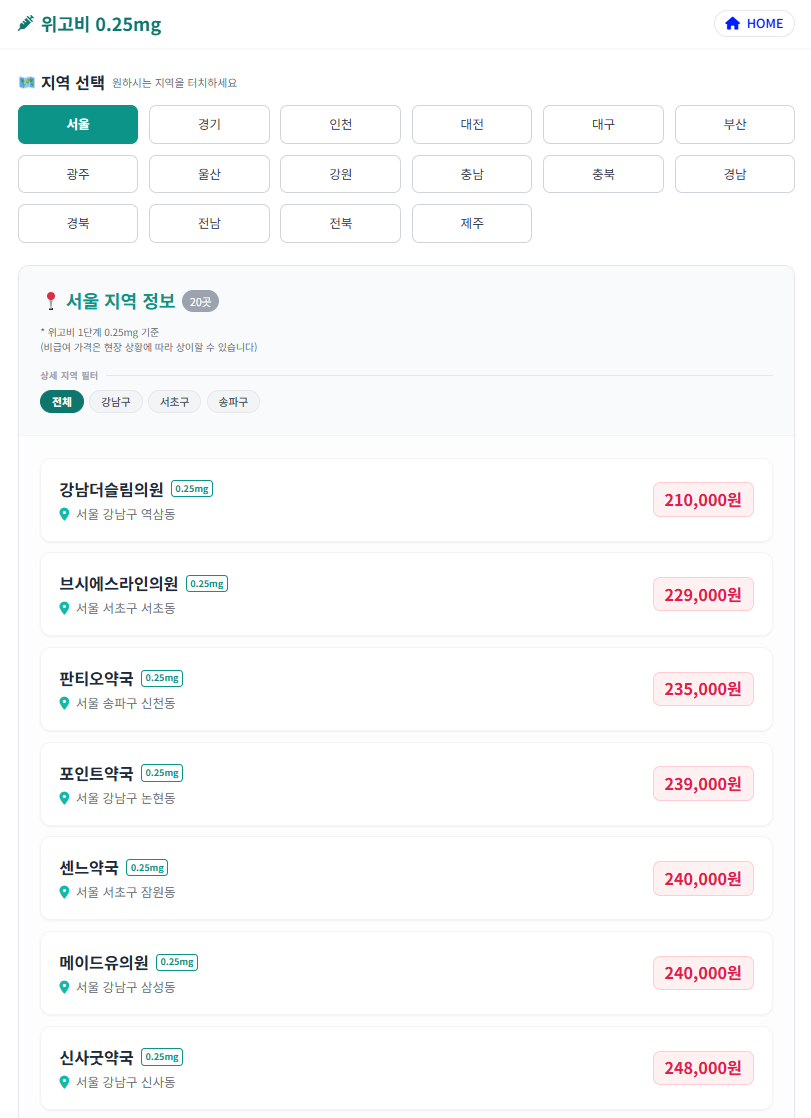
Task: Switch region to 경기
Action: coord(209,125)
